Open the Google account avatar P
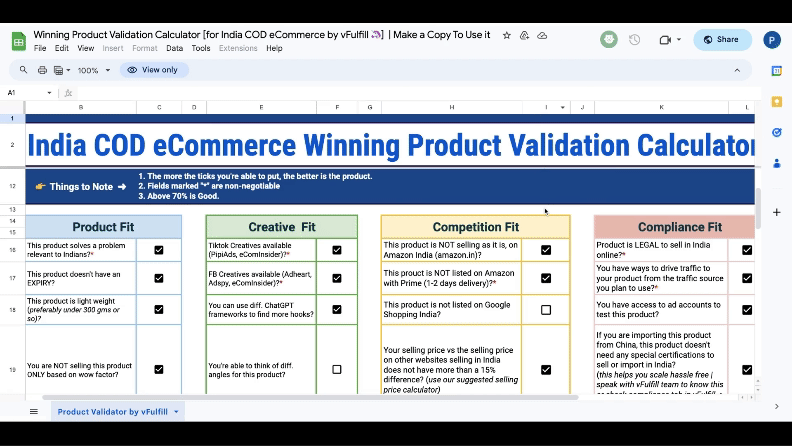The height and width of the screenshot is (446, 792). click(x=772, y=39)
